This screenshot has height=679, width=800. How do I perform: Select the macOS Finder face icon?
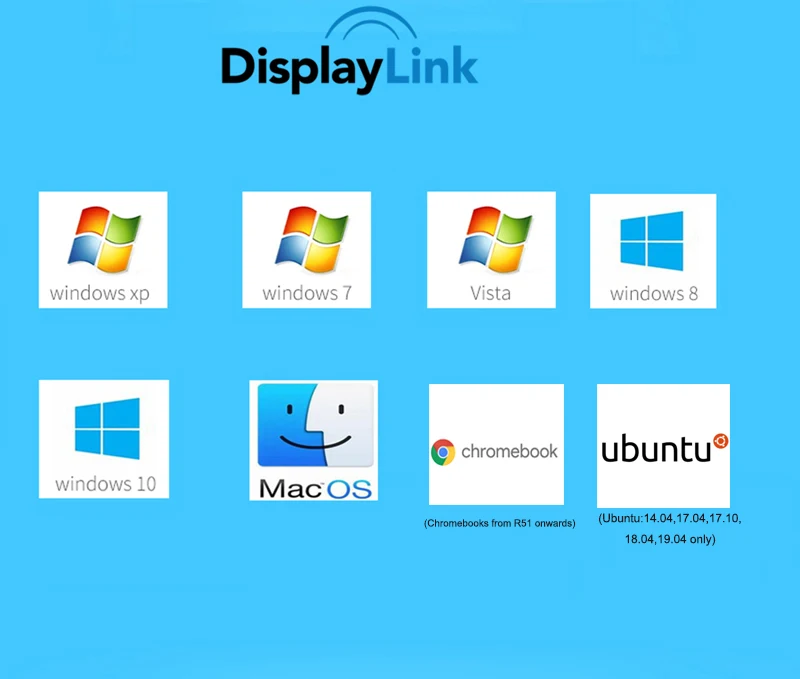click(x=316, y=425)
